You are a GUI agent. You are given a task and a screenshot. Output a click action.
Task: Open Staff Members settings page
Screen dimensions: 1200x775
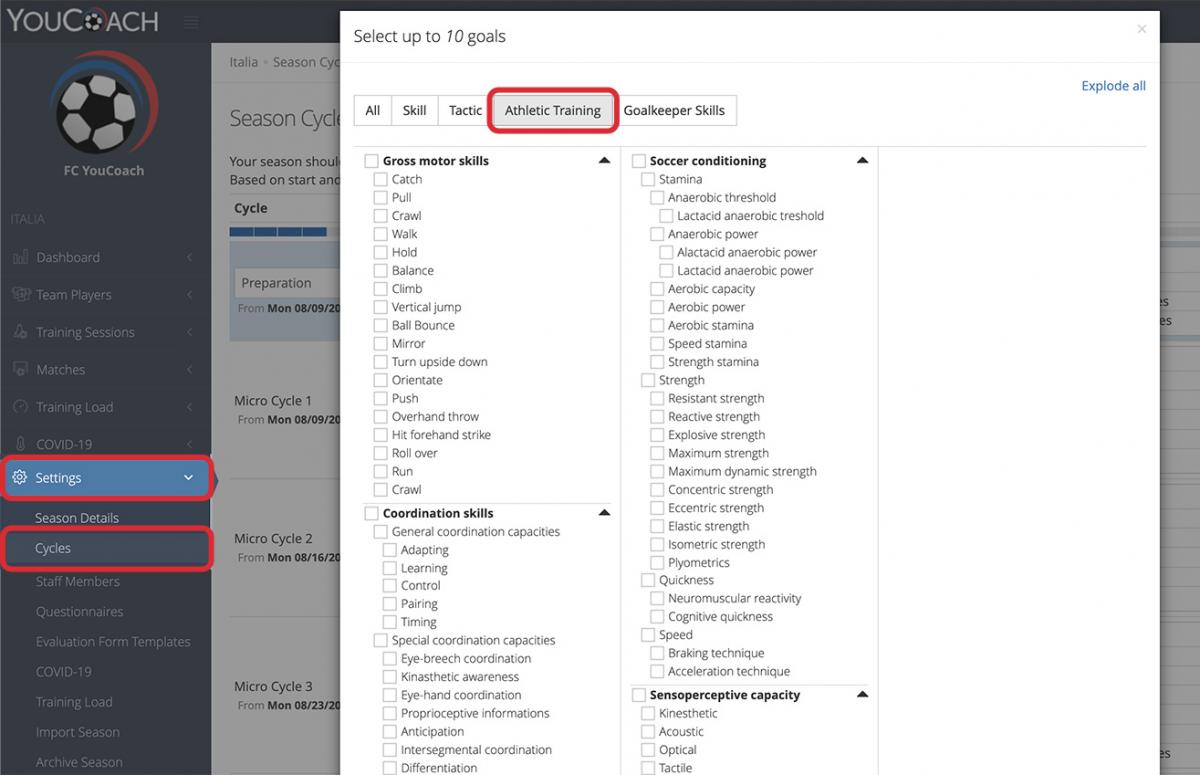pos(78,581)
